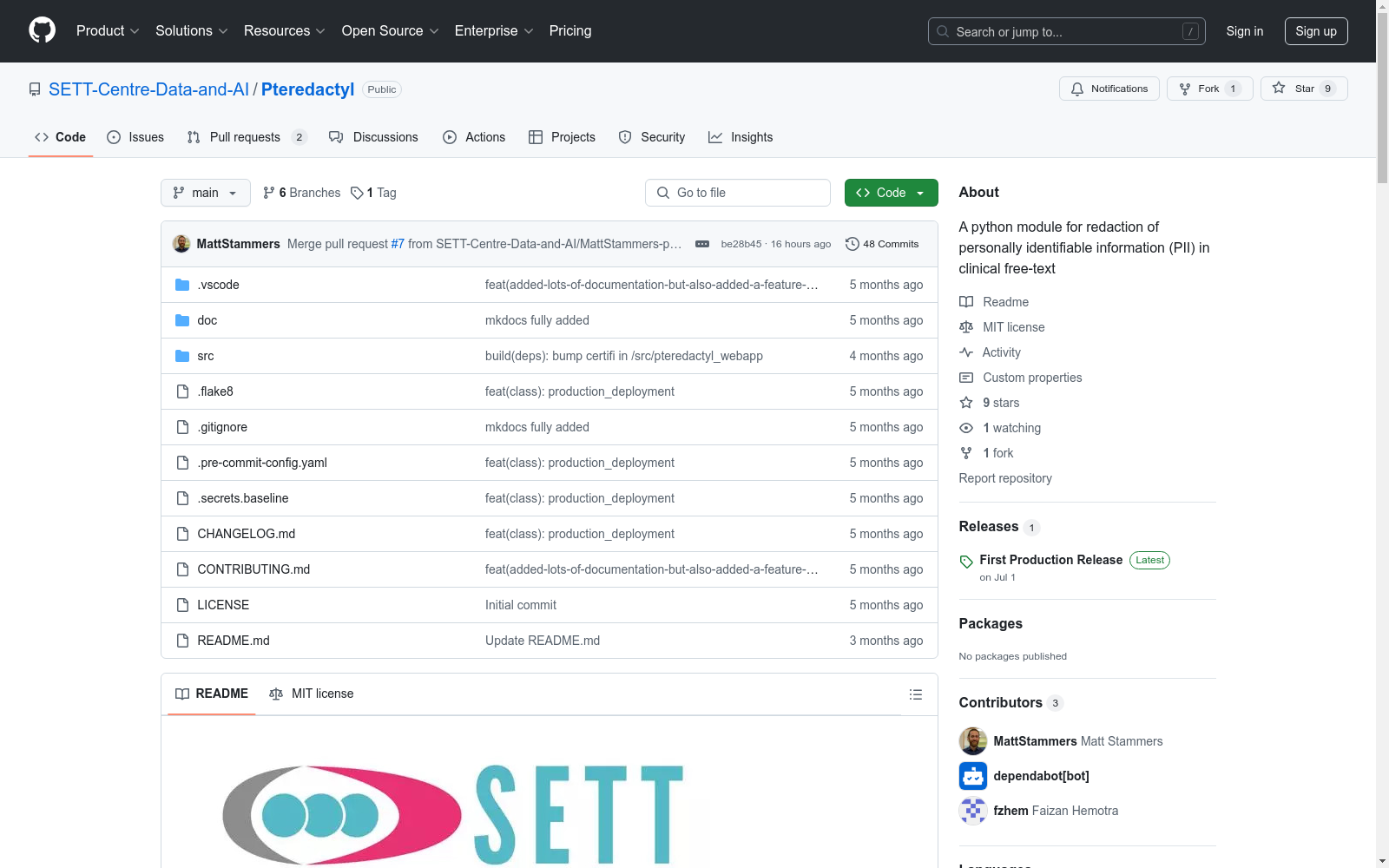Viewport: 1389px width, 868px height.
Task: Open the Pull requests tab
Action: coord(247,137)
